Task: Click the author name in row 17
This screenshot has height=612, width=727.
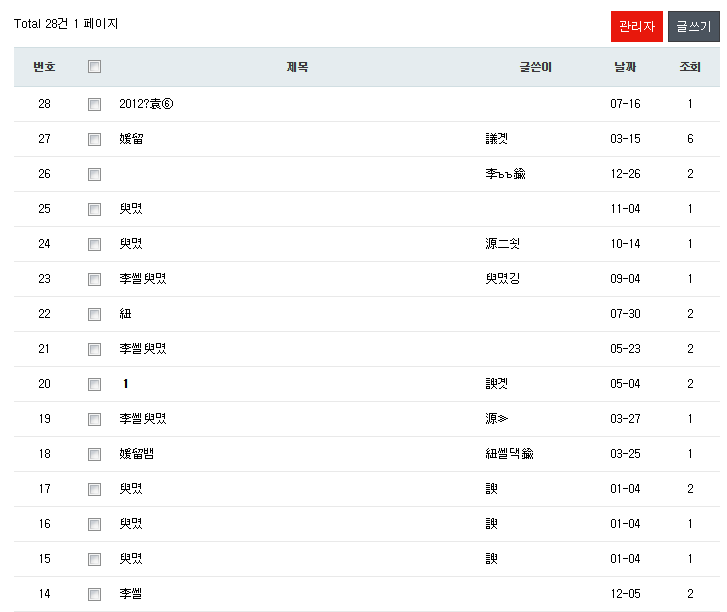Action: tap(491, 489)
